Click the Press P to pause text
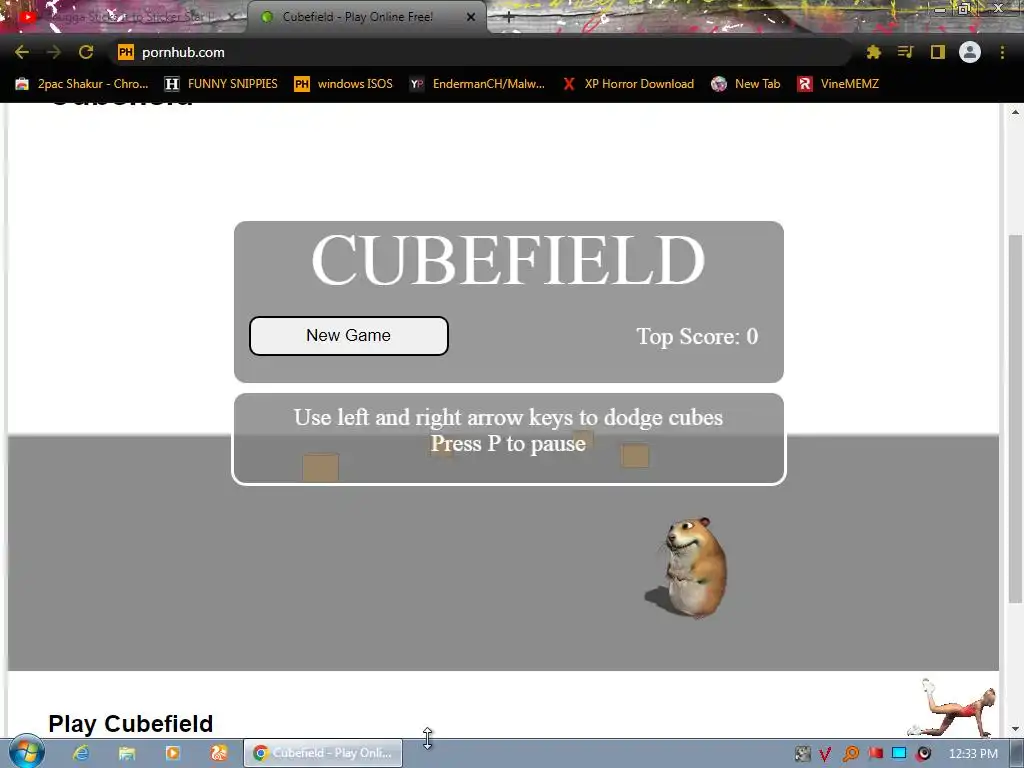1024x768 pixels. (508, 443)
